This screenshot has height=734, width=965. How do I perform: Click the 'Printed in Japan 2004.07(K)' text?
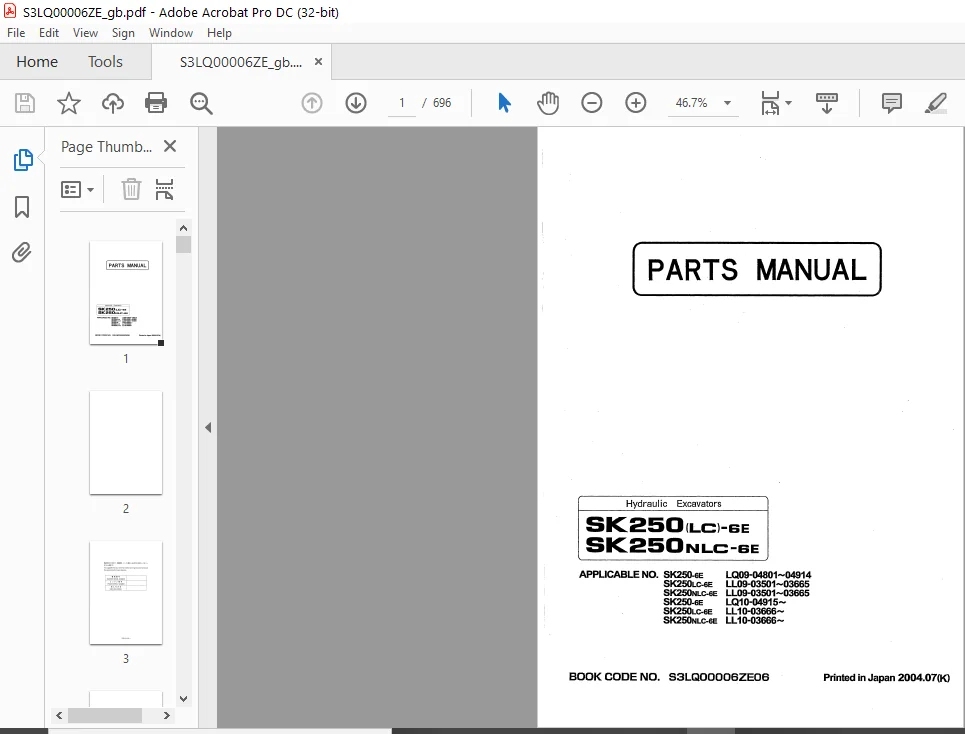(886, 678)
